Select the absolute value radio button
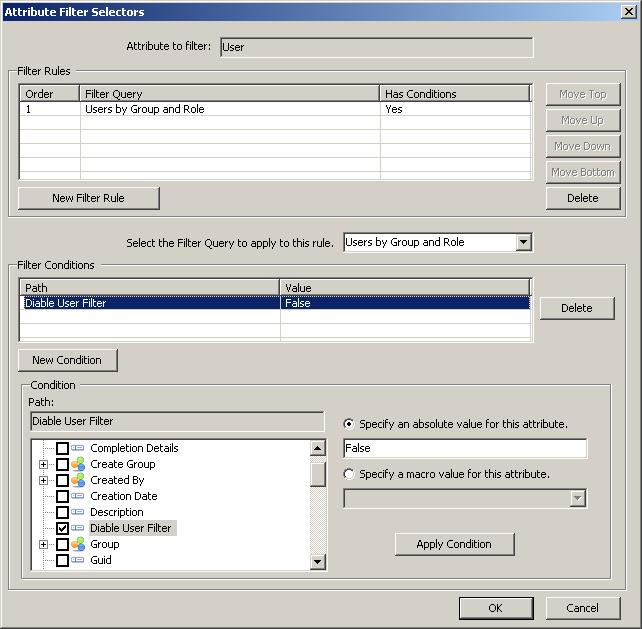This screenshot has width=642, height=629. click(349, 424)
